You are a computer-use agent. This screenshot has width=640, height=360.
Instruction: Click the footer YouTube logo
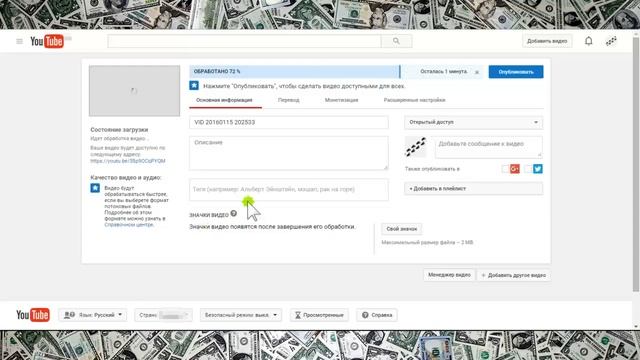click(x=33, y=315)
